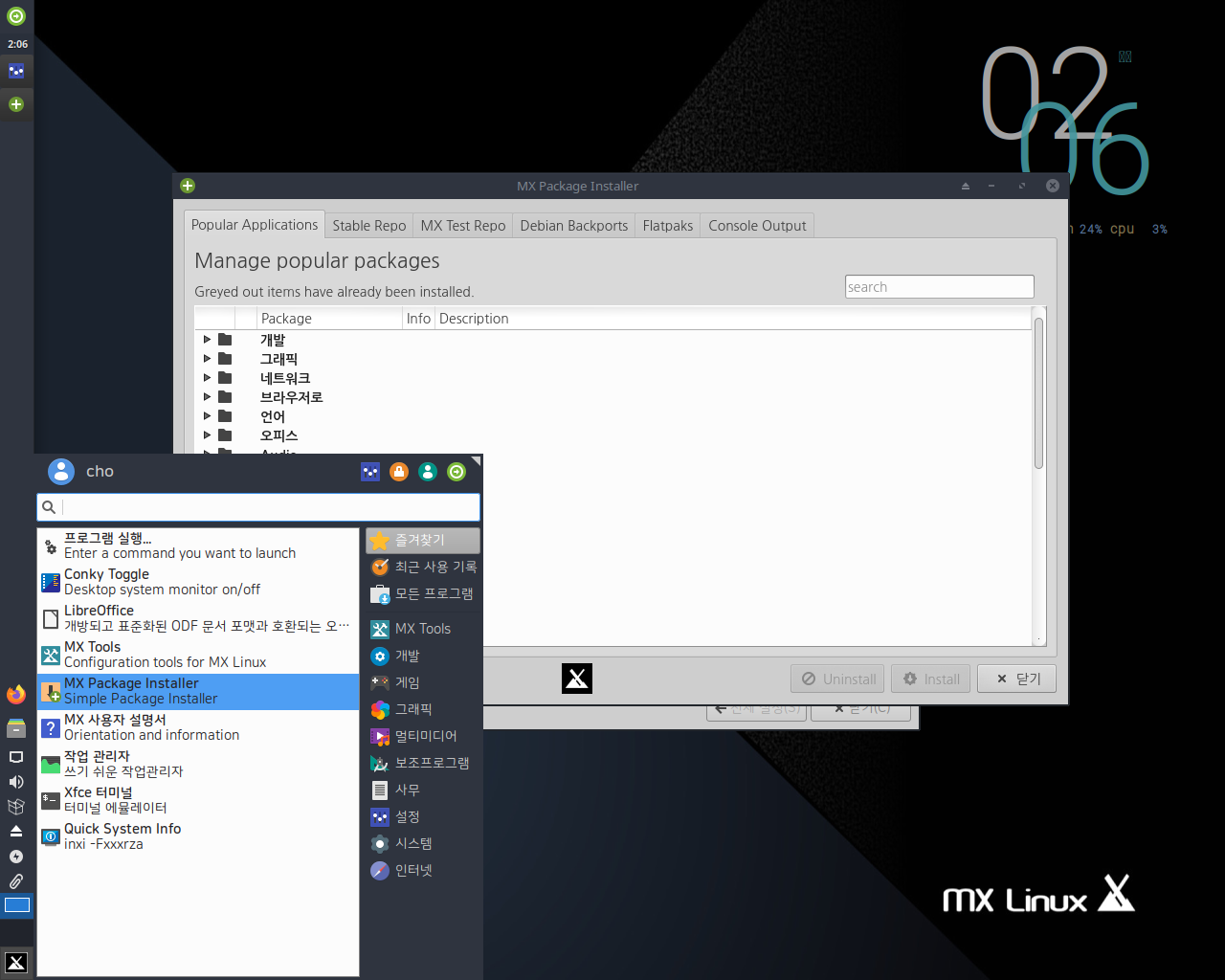Open 인터넷 internet category
Screen dimensions: 1225x980
(x=422, y=870)
